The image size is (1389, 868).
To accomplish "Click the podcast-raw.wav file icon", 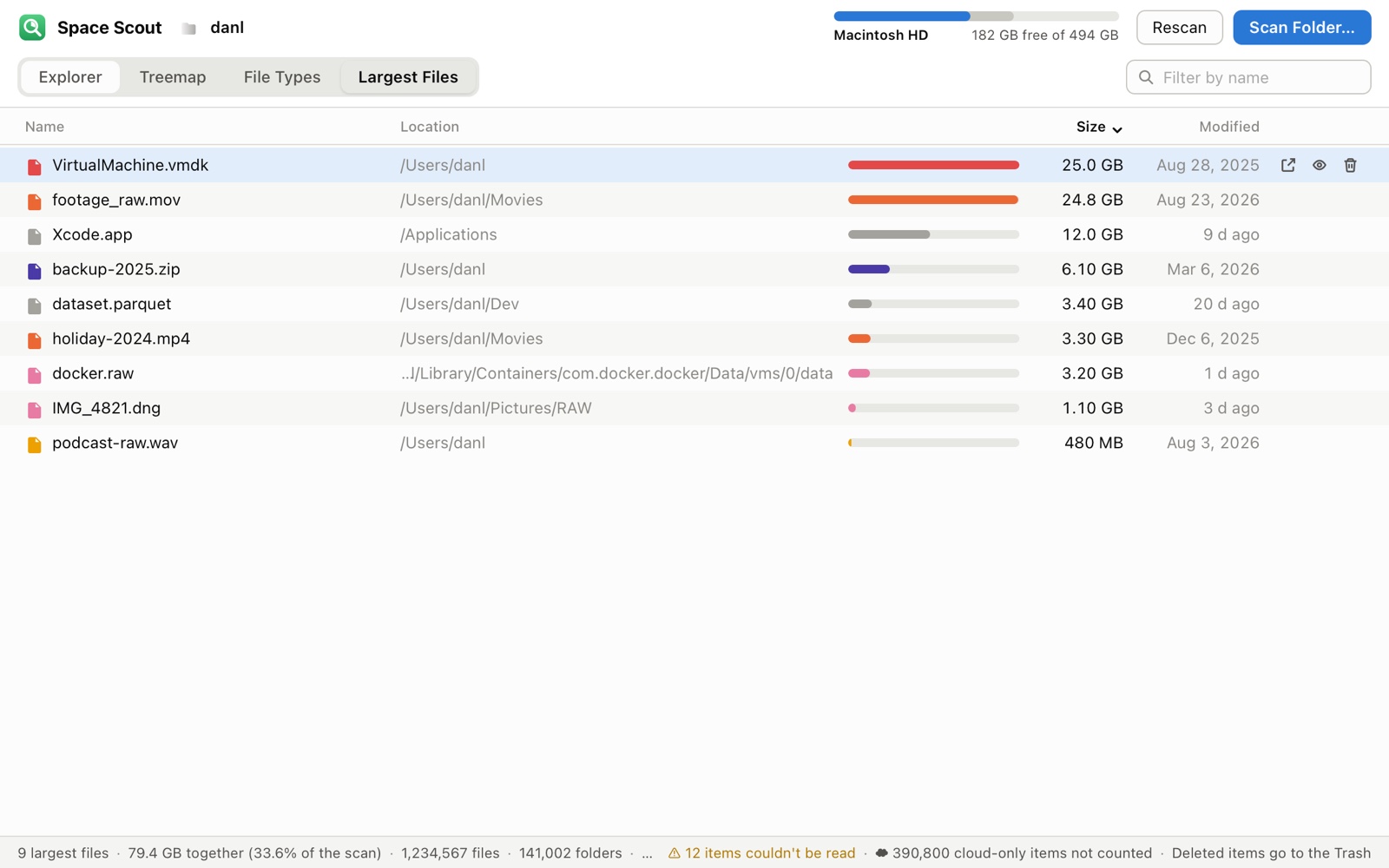I will pyautogui.click(x=35, y=444).
